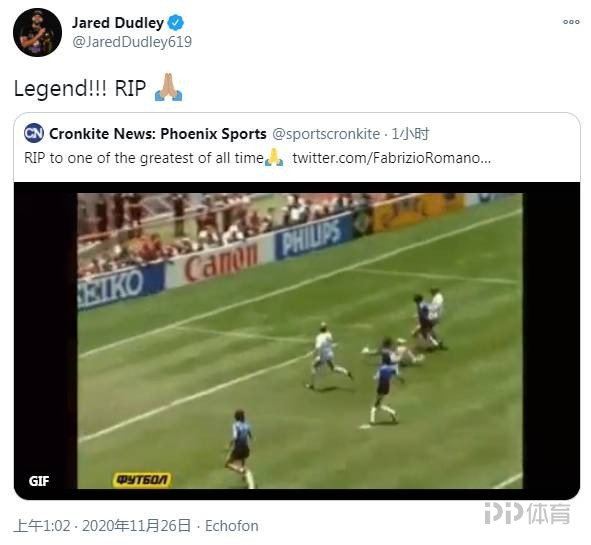This screenshot has height=545, width=591.
Task: Open the Jared Dudley display name link
Action: (x=118, y=23)
